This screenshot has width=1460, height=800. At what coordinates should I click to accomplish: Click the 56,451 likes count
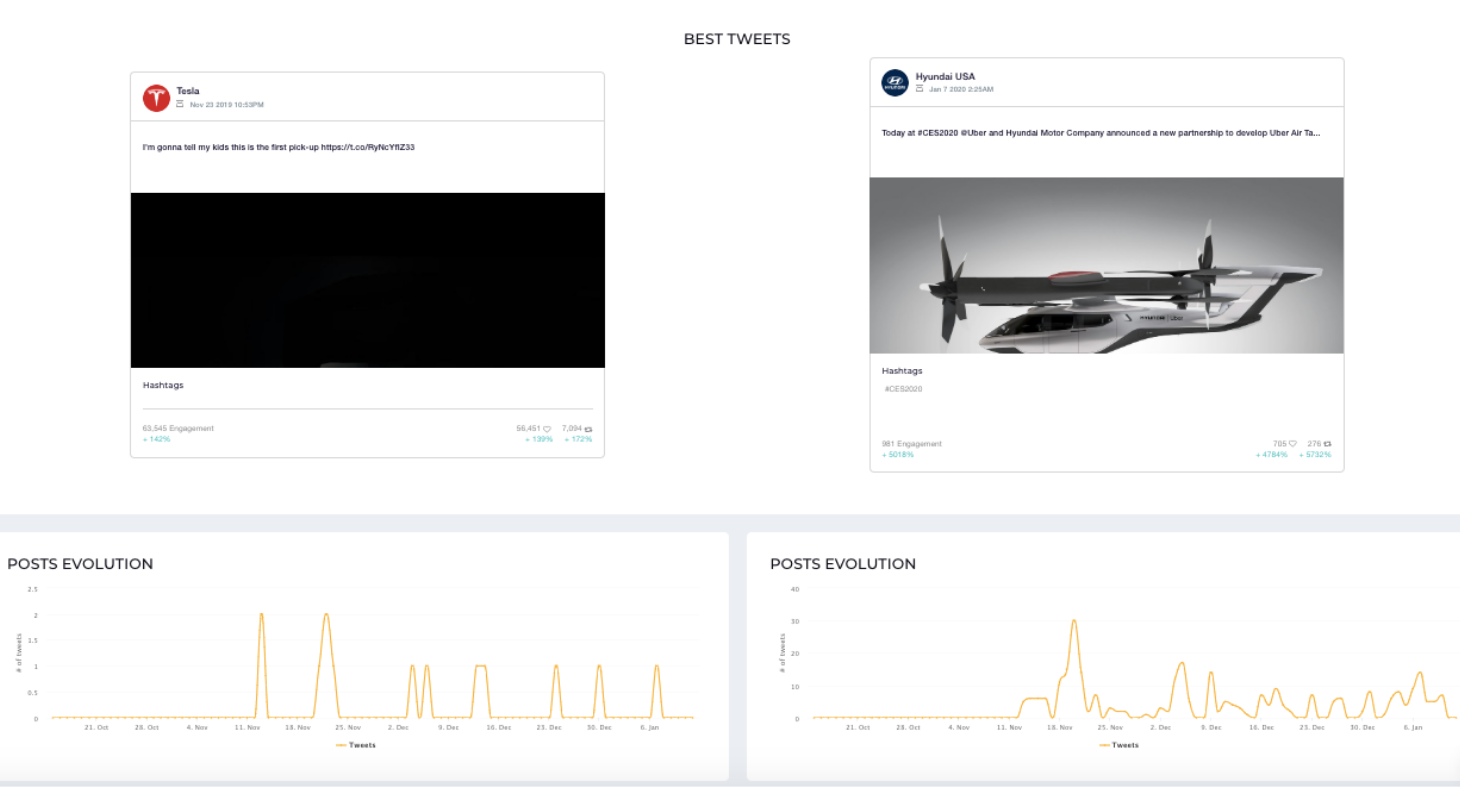(528, 428)
